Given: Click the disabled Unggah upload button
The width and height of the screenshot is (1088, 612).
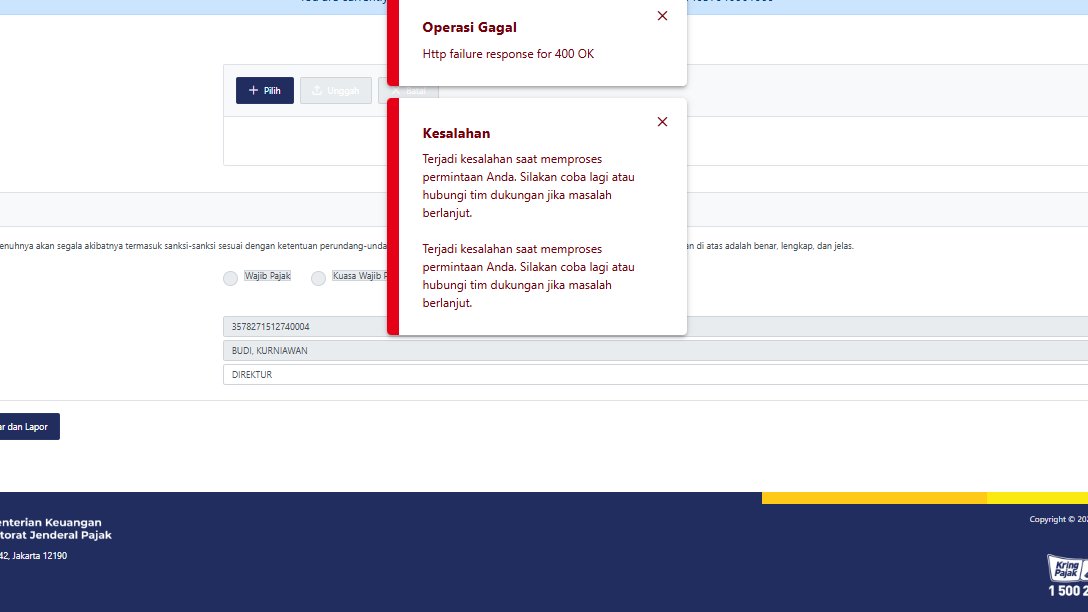Looking at the screenshot, I should coord(336,90).
